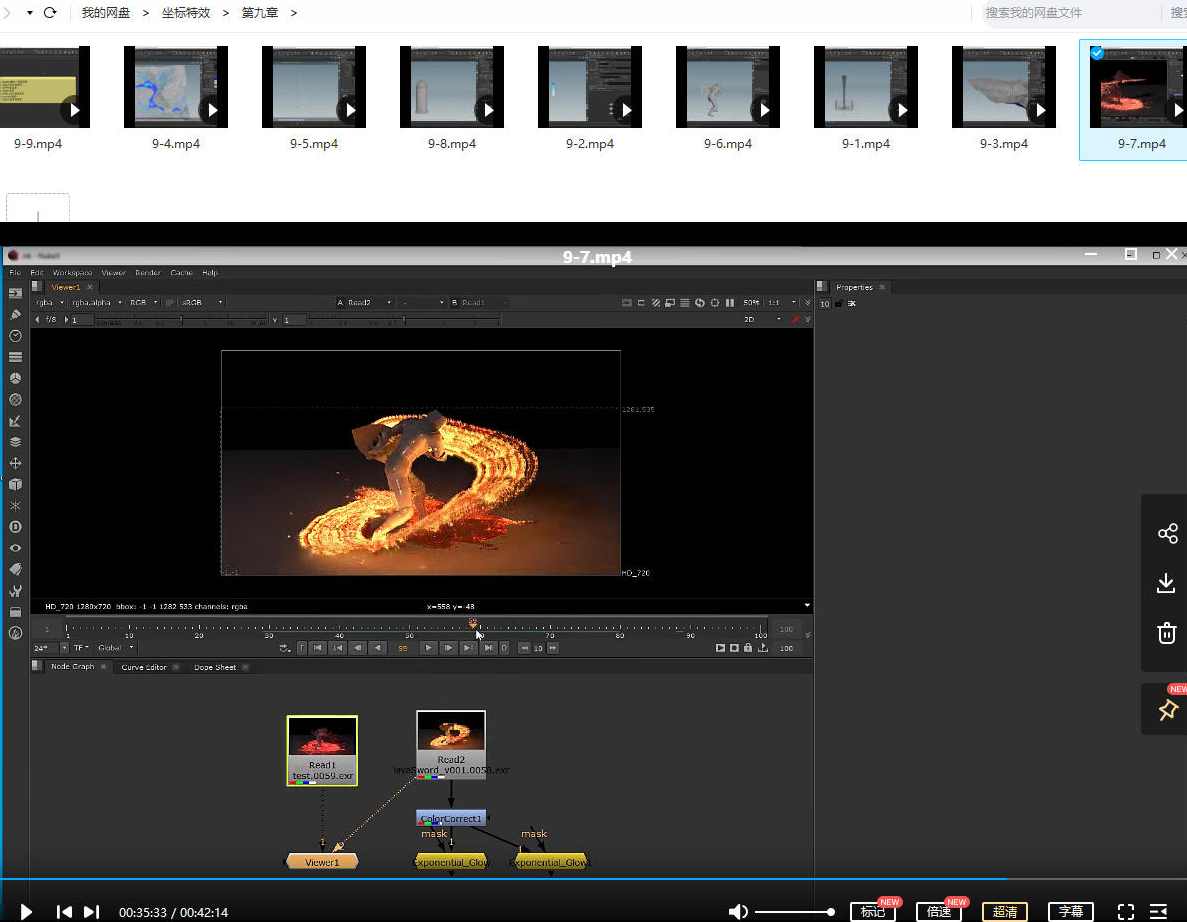Open the Other nodes toolbar icon

coord(15,612)
